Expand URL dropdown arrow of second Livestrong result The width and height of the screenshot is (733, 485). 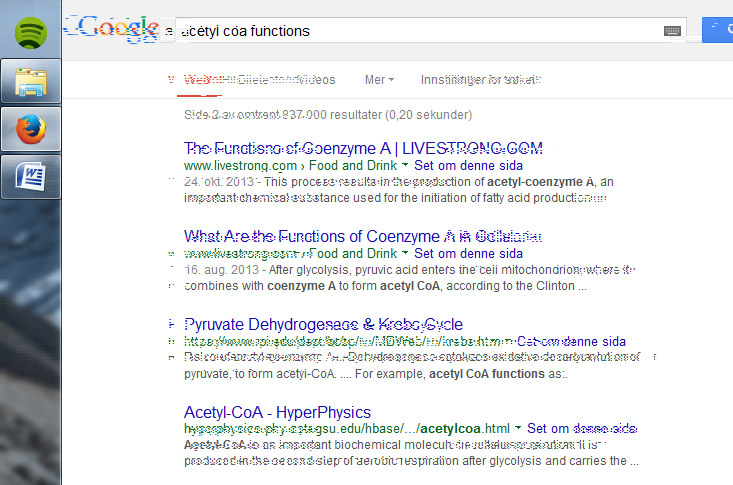[405, 253]
